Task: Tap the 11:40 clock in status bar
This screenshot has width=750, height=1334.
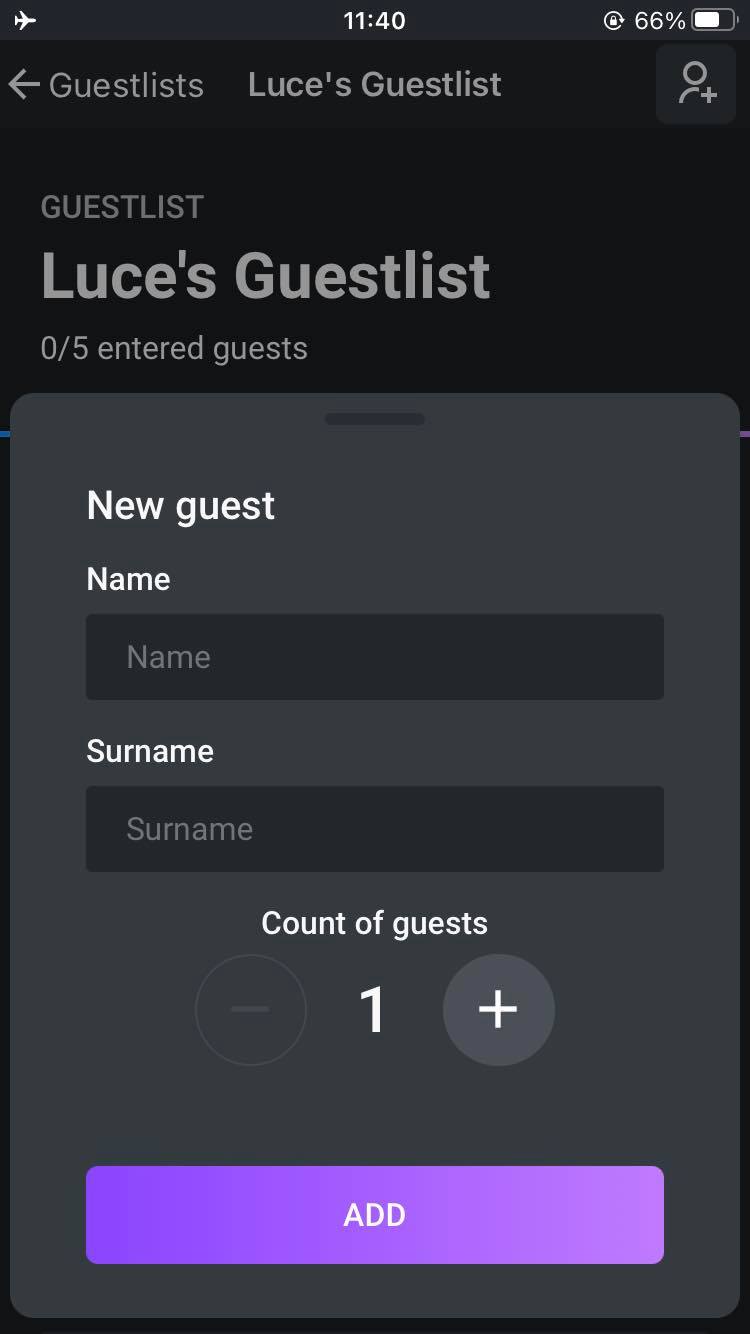Action: (x=374, y=20)
